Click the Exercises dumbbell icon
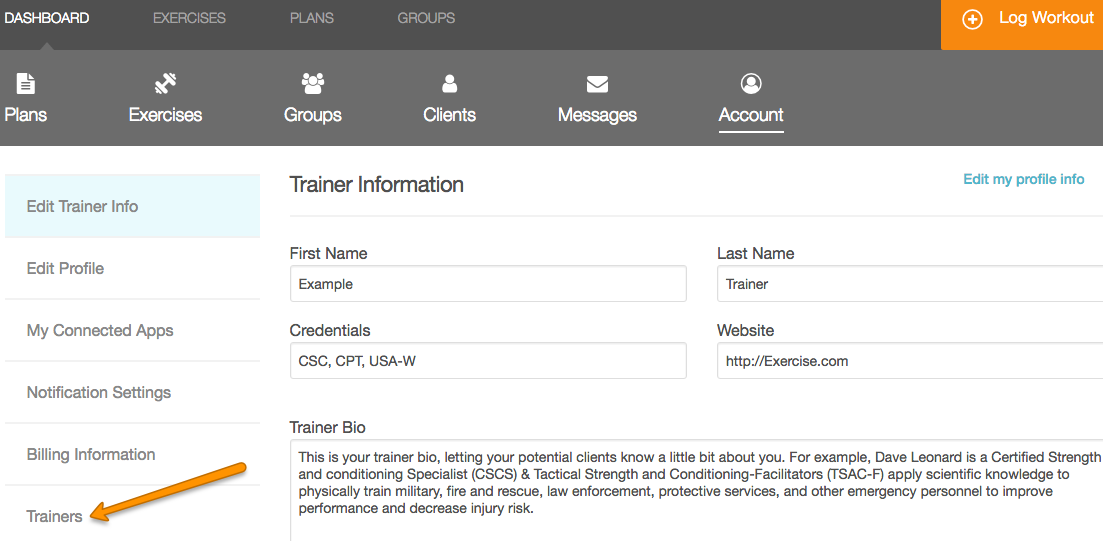Screen dimensions: 1103x541 click(x=165, y=84)
